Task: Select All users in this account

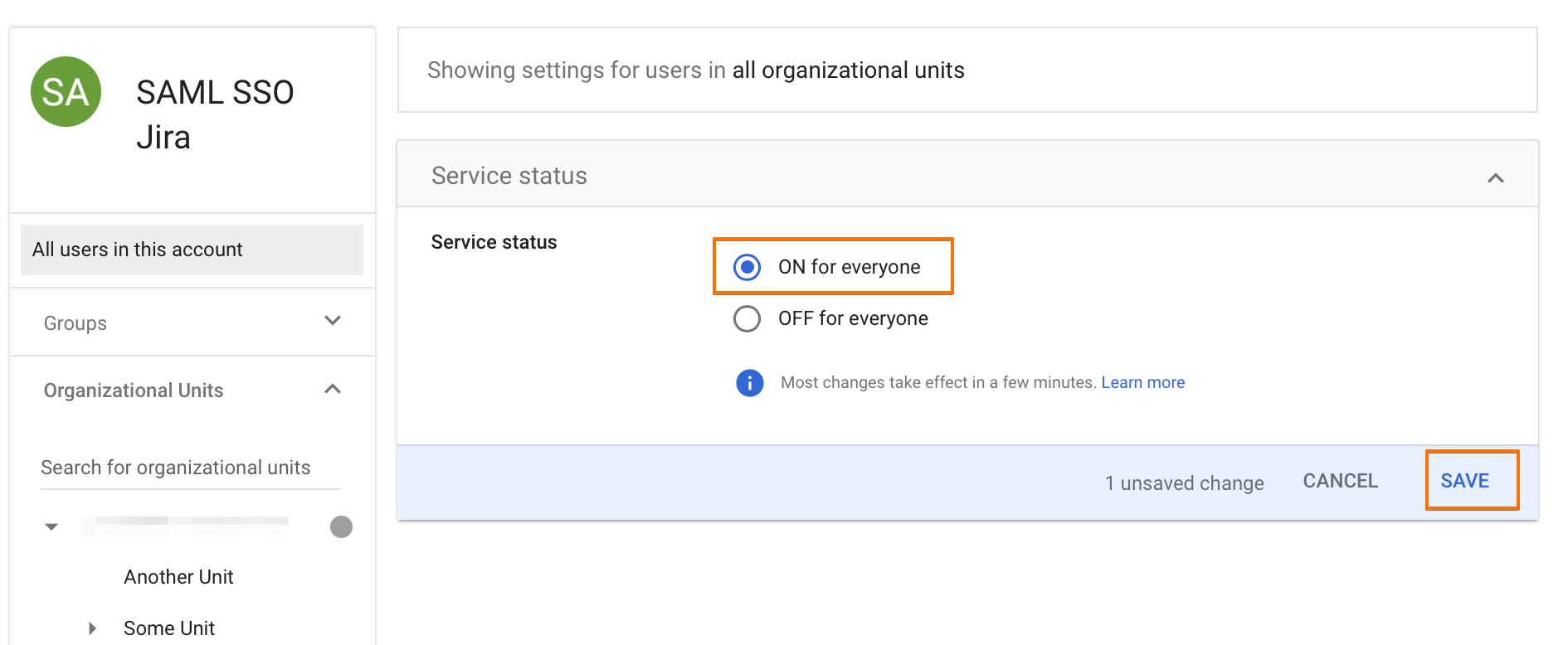Action: click(x=192, y=250)
